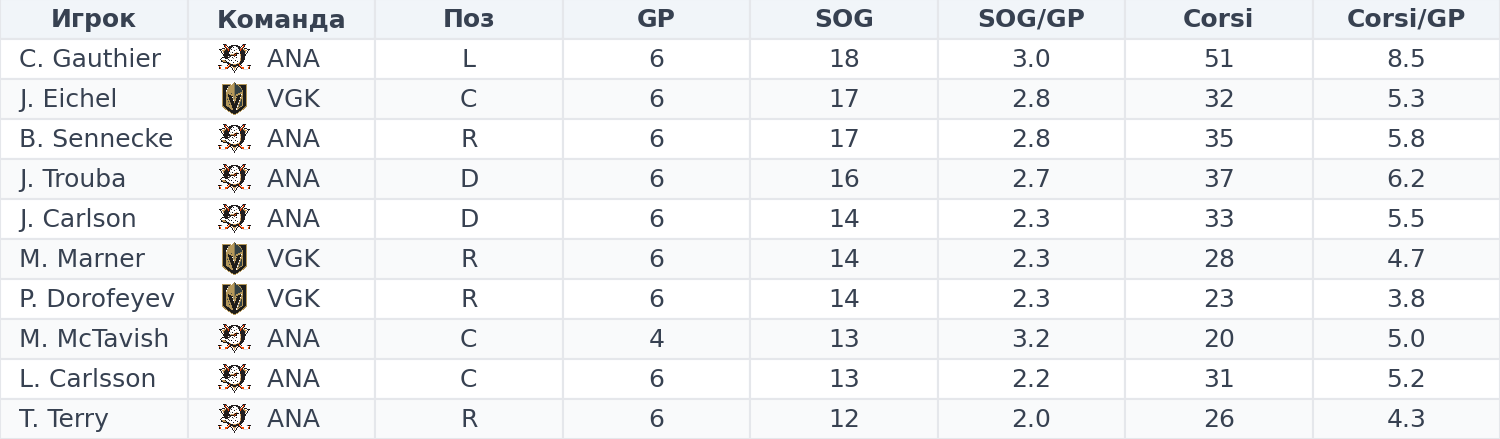1500x439 pixels.
Task: Click the Команда column header
Action: coord(281,19)
